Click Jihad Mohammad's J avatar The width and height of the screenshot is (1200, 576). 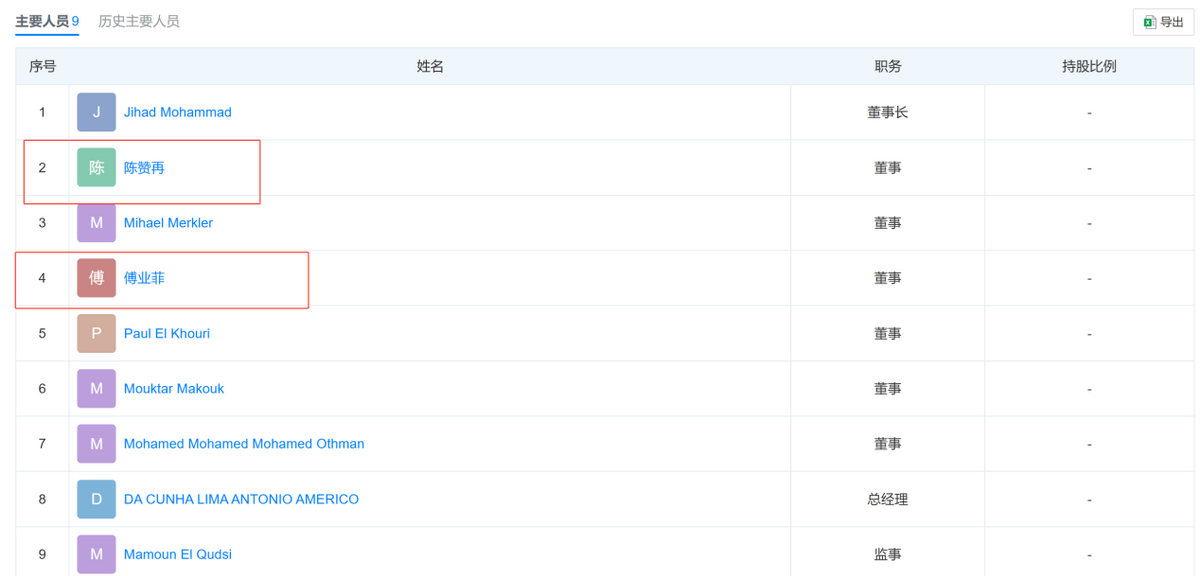[96, 112]
